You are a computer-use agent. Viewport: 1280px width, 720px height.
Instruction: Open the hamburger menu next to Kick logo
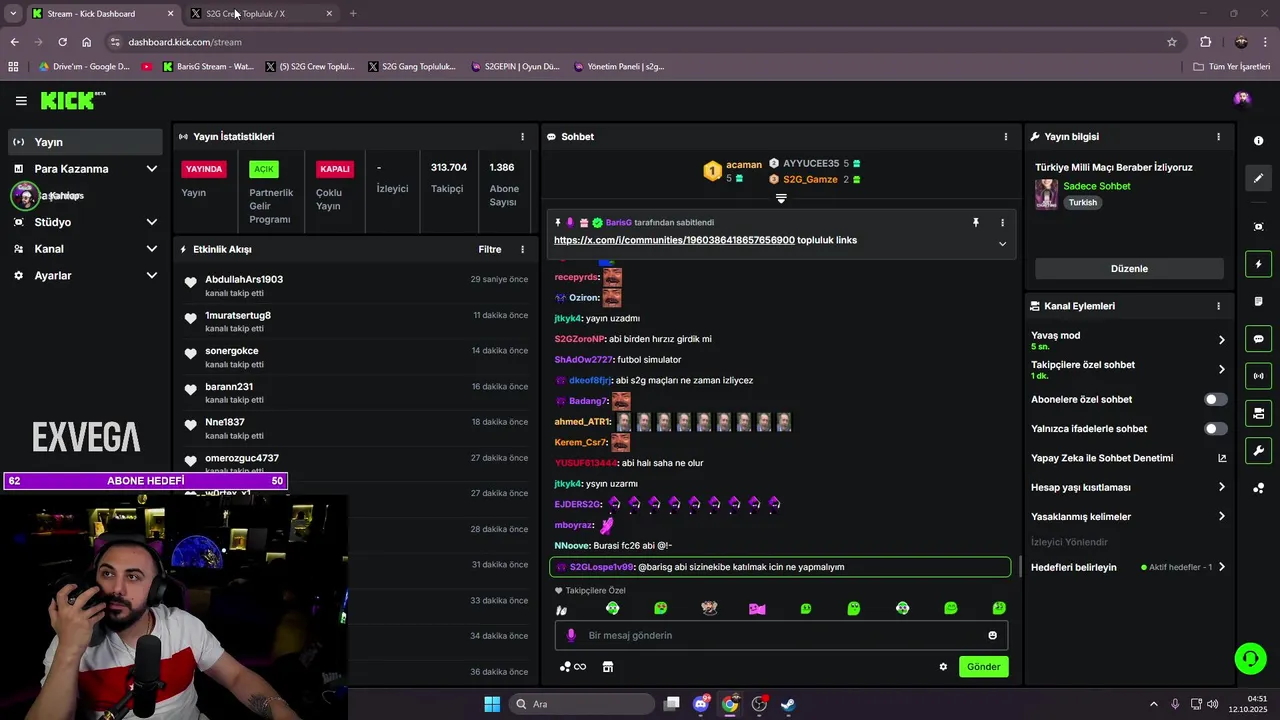(21, 101)
